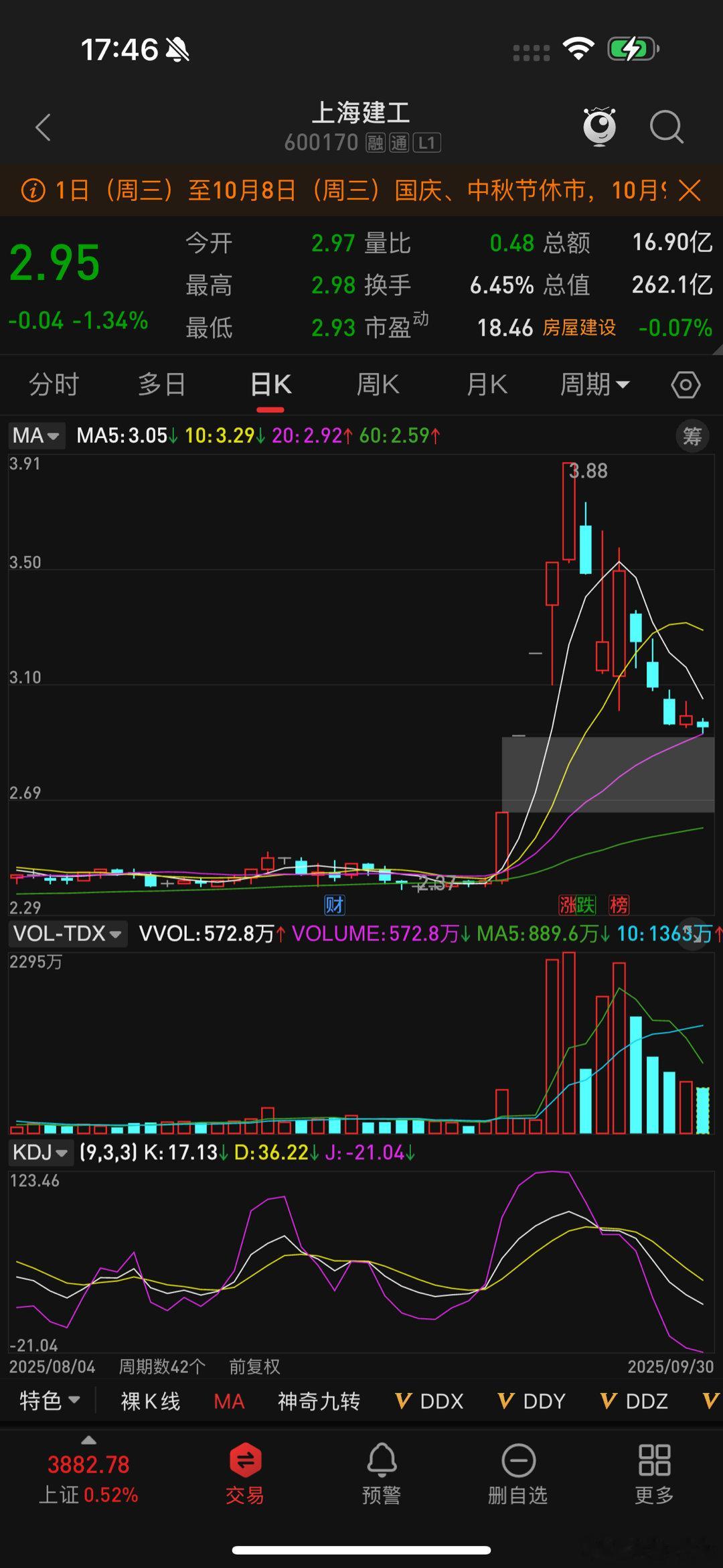Switch to 多日 tab
The width and height of the screenshot is (723, 1568).
pos(161,385)
